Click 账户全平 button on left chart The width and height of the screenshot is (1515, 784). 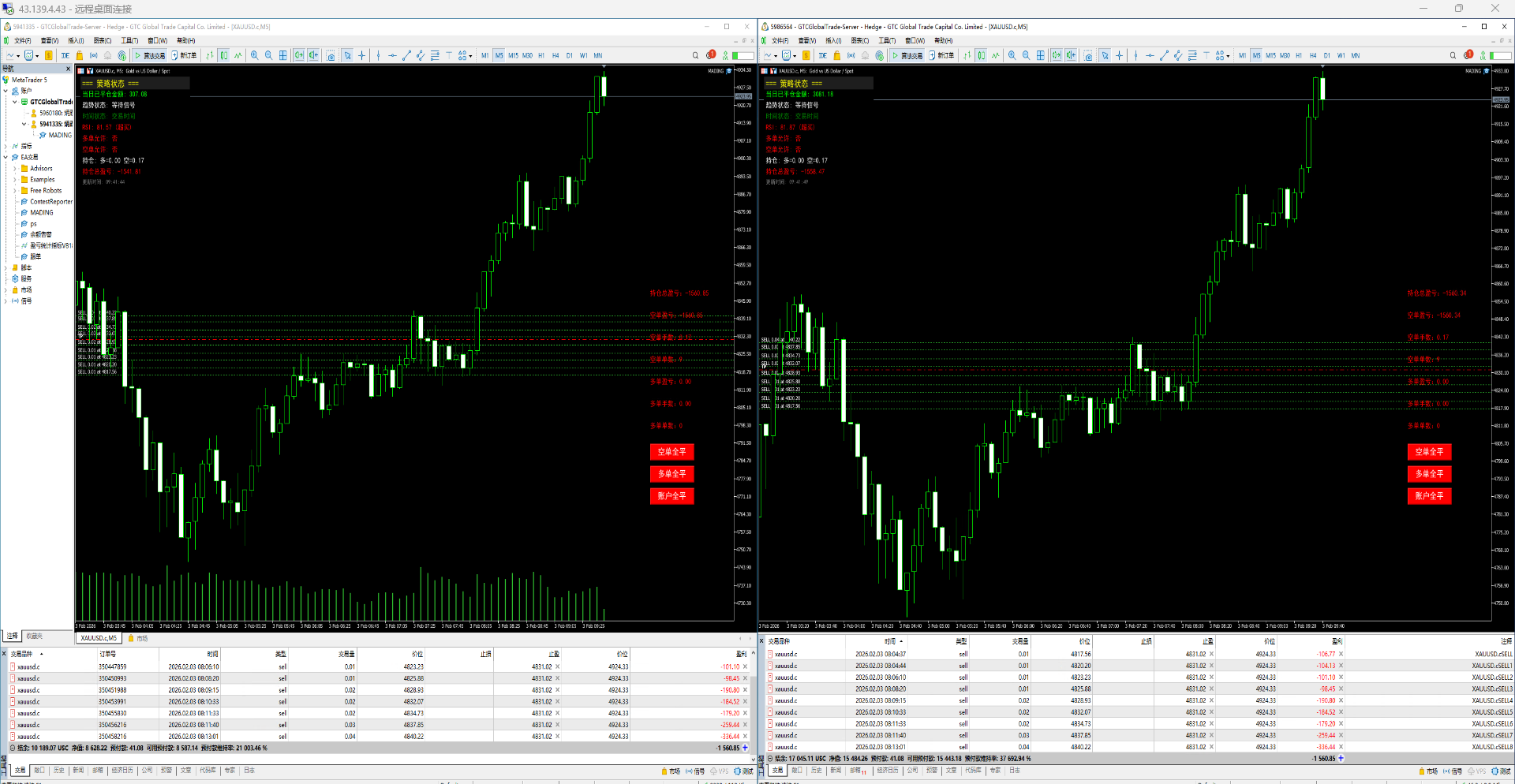[x=671, y=496]
